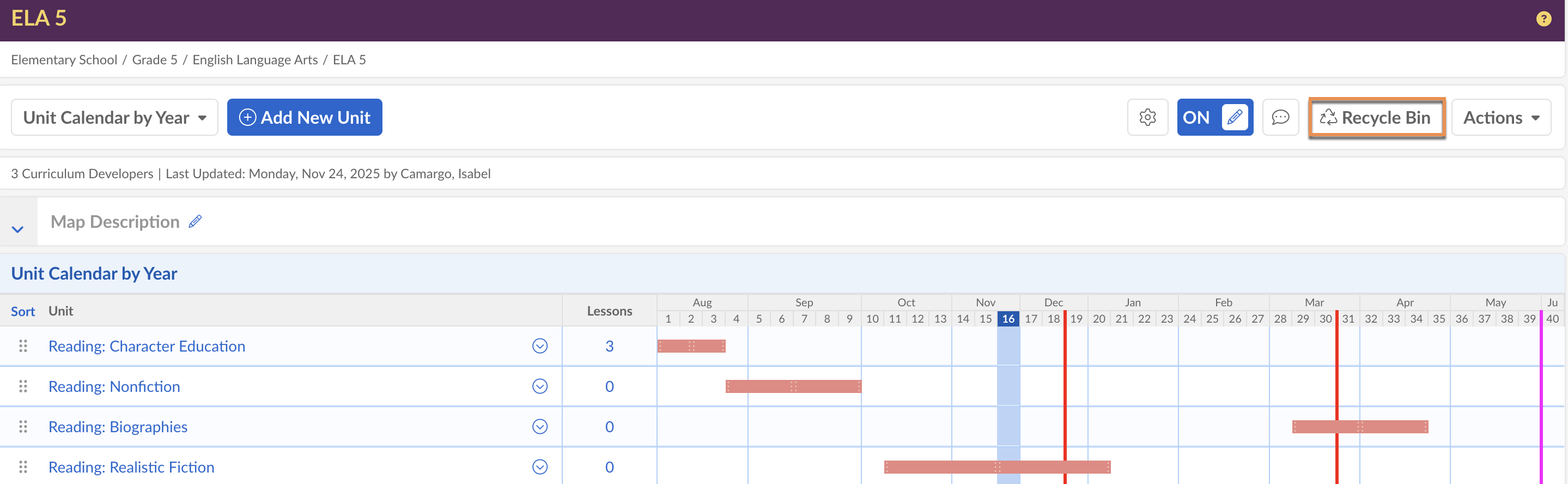
Task: Grab drag handle for Reading: Nonfiction
Action: pos(23,386)
